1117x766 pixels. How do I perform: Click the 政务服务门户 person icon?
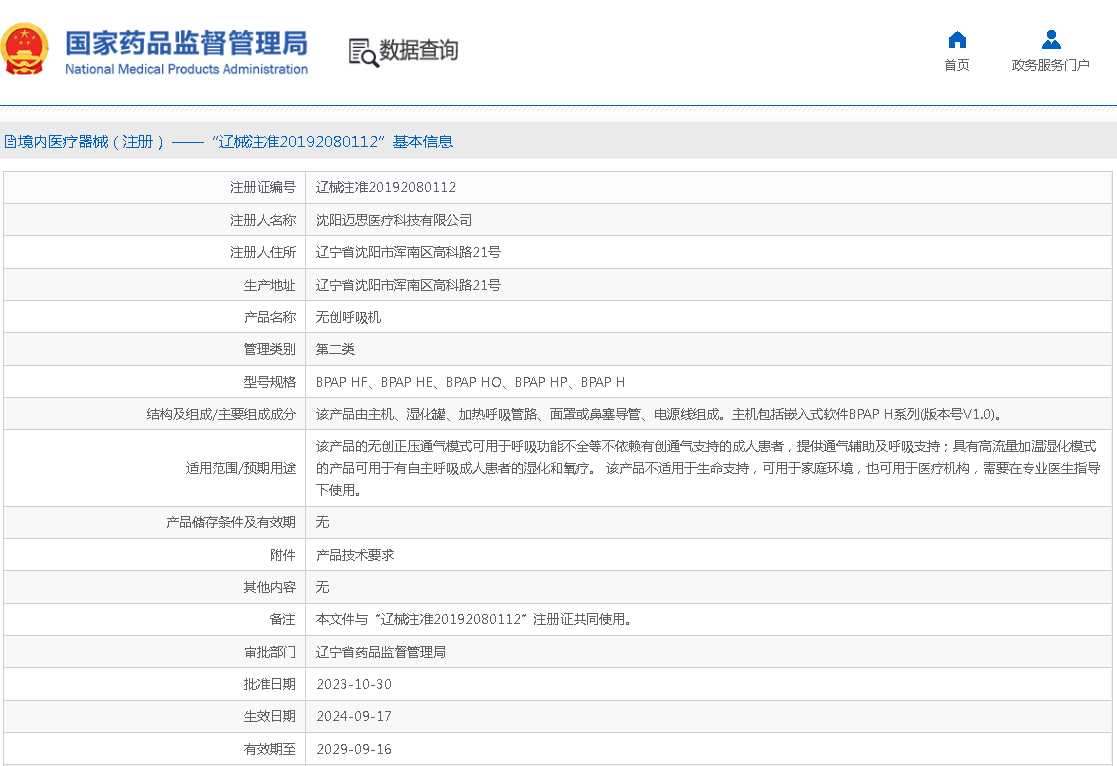pyautogui.click(x=1050, y=40)
